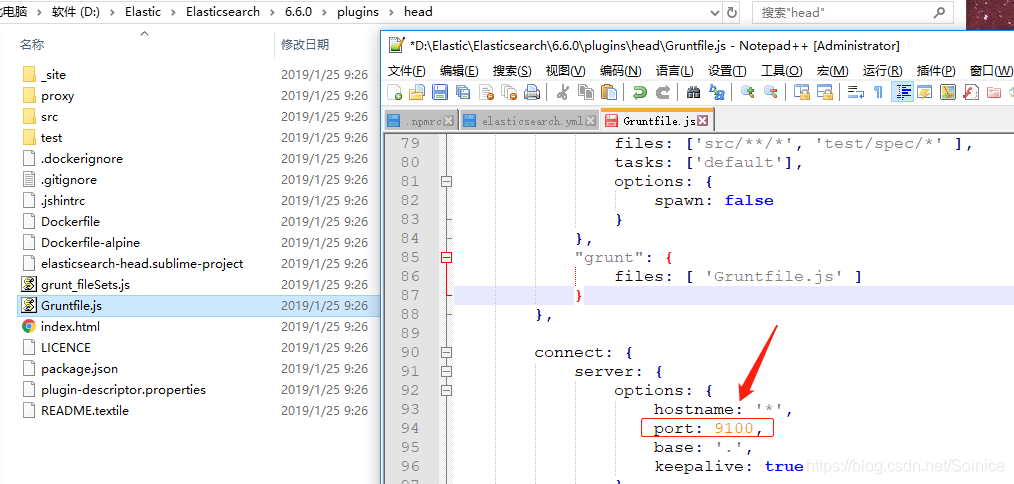
Task: Open the 工具(O) menu
Action: [782, 71]
